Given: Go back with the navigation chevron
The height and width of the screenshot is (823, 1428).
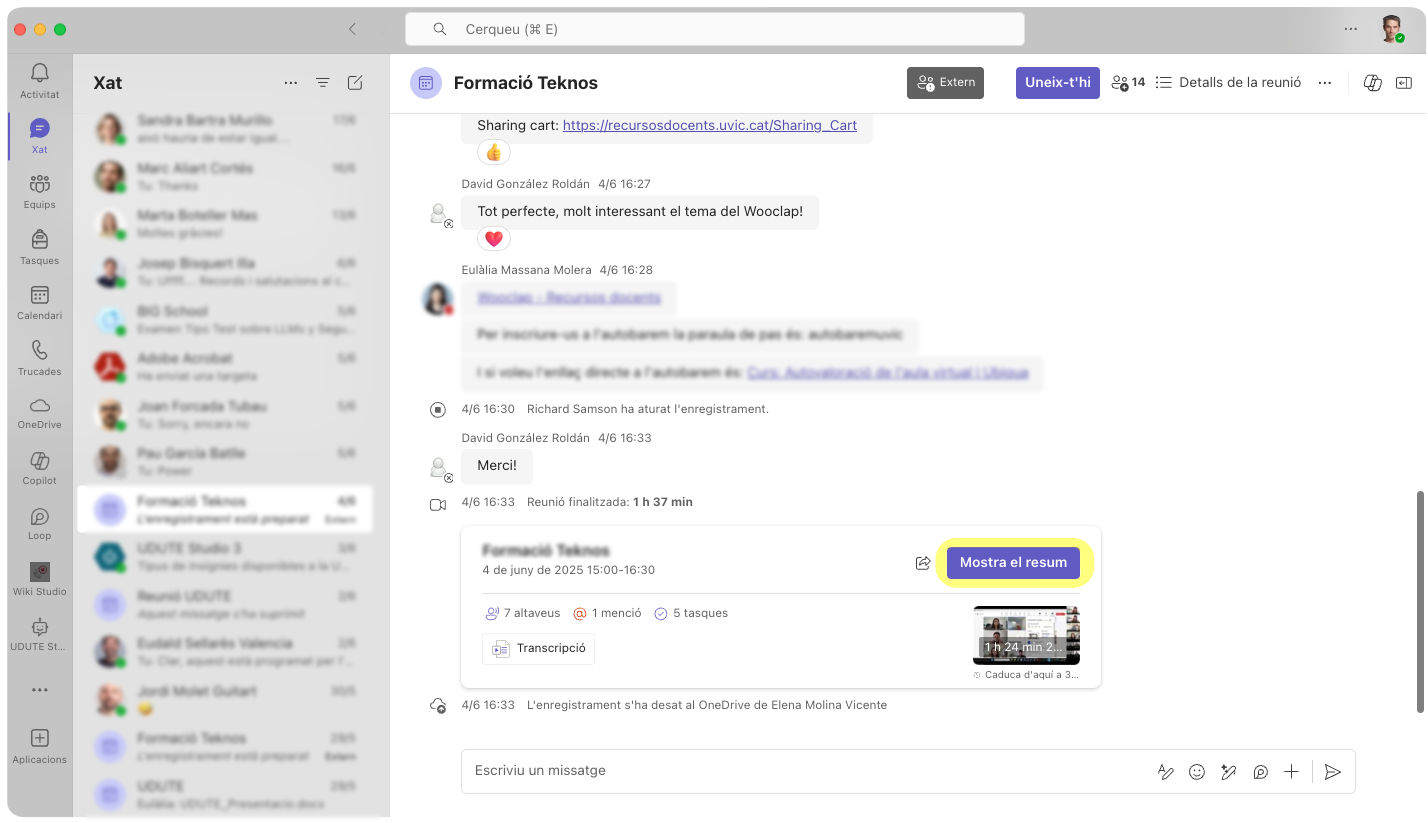Looking at the screenshot, I should (352, 29).
